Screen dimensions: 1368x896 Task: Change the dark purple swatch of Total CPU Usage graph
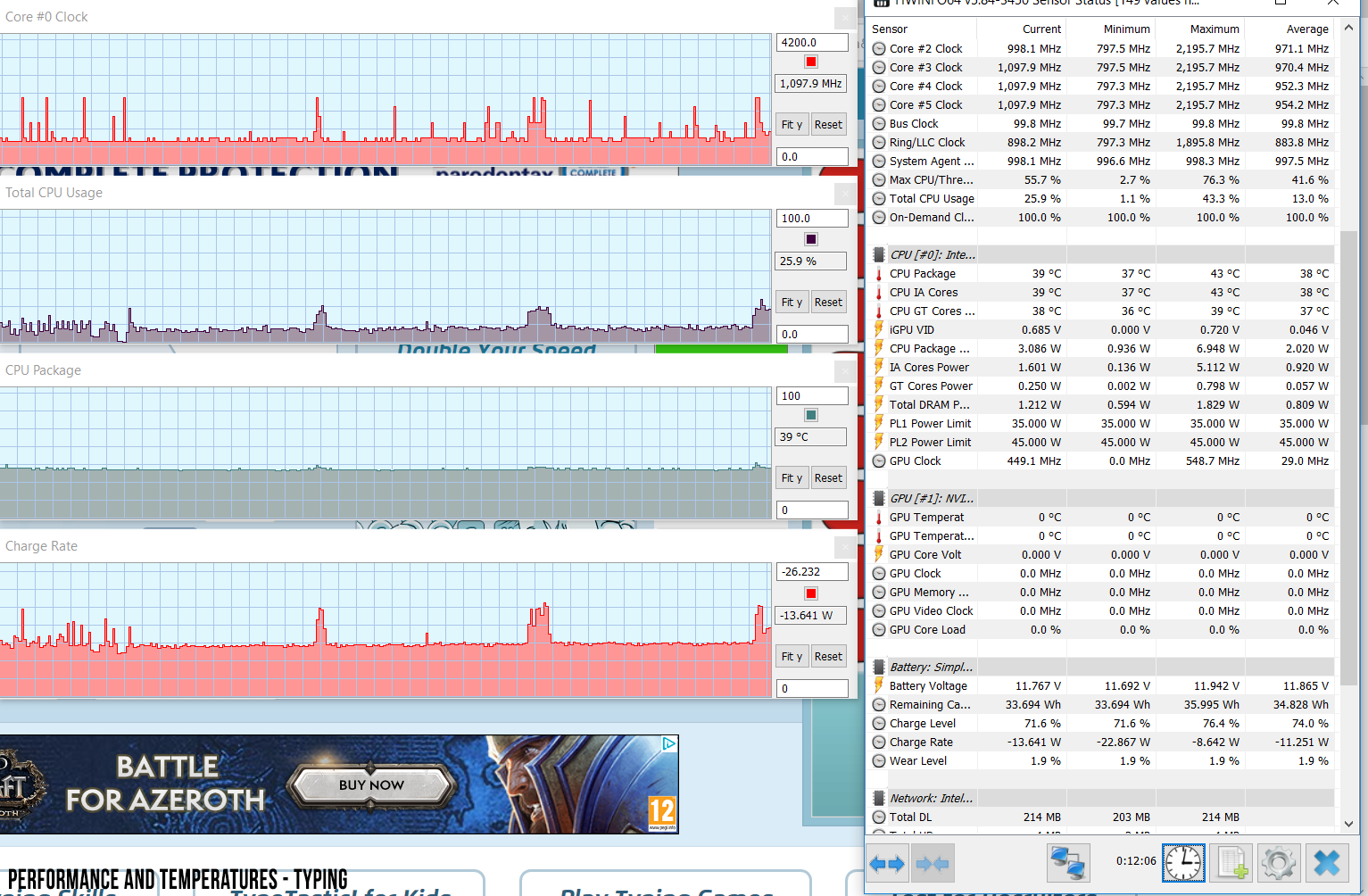[x=811, y=239]
